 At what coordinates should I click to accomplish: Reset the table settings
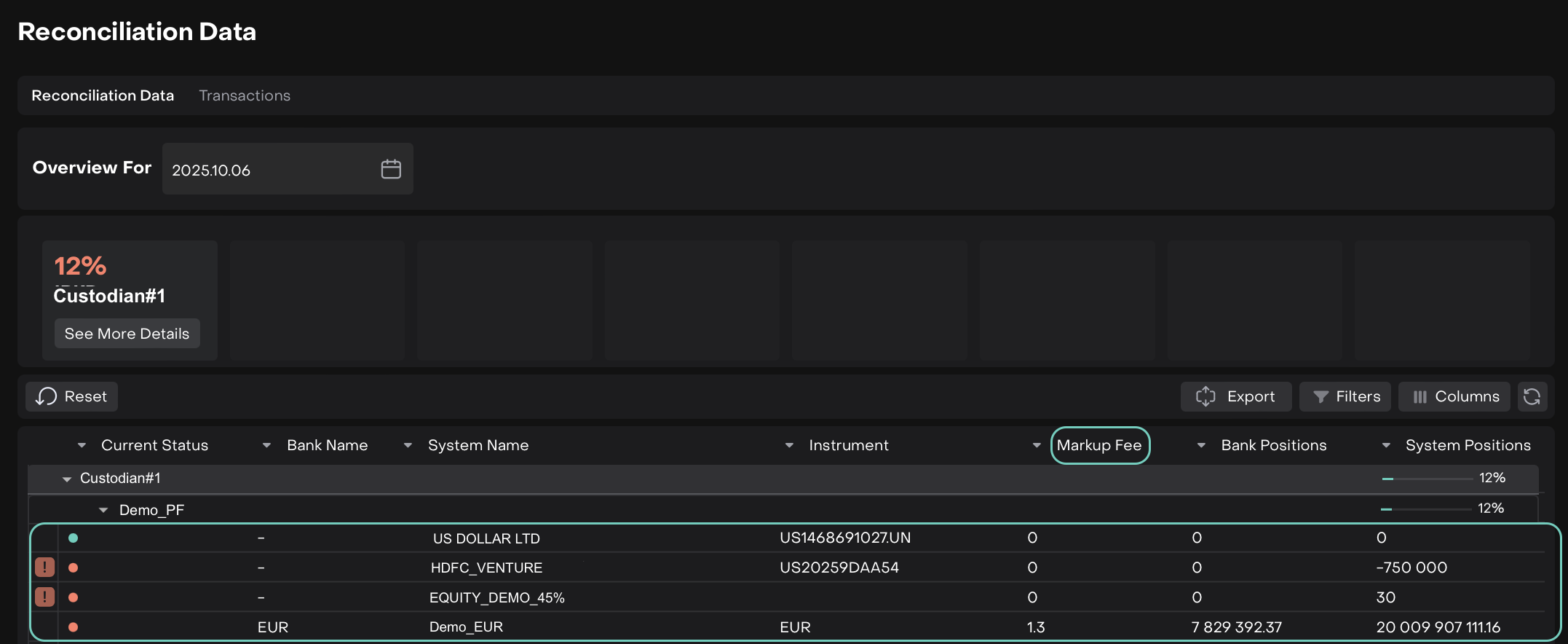tap(71, 397)
